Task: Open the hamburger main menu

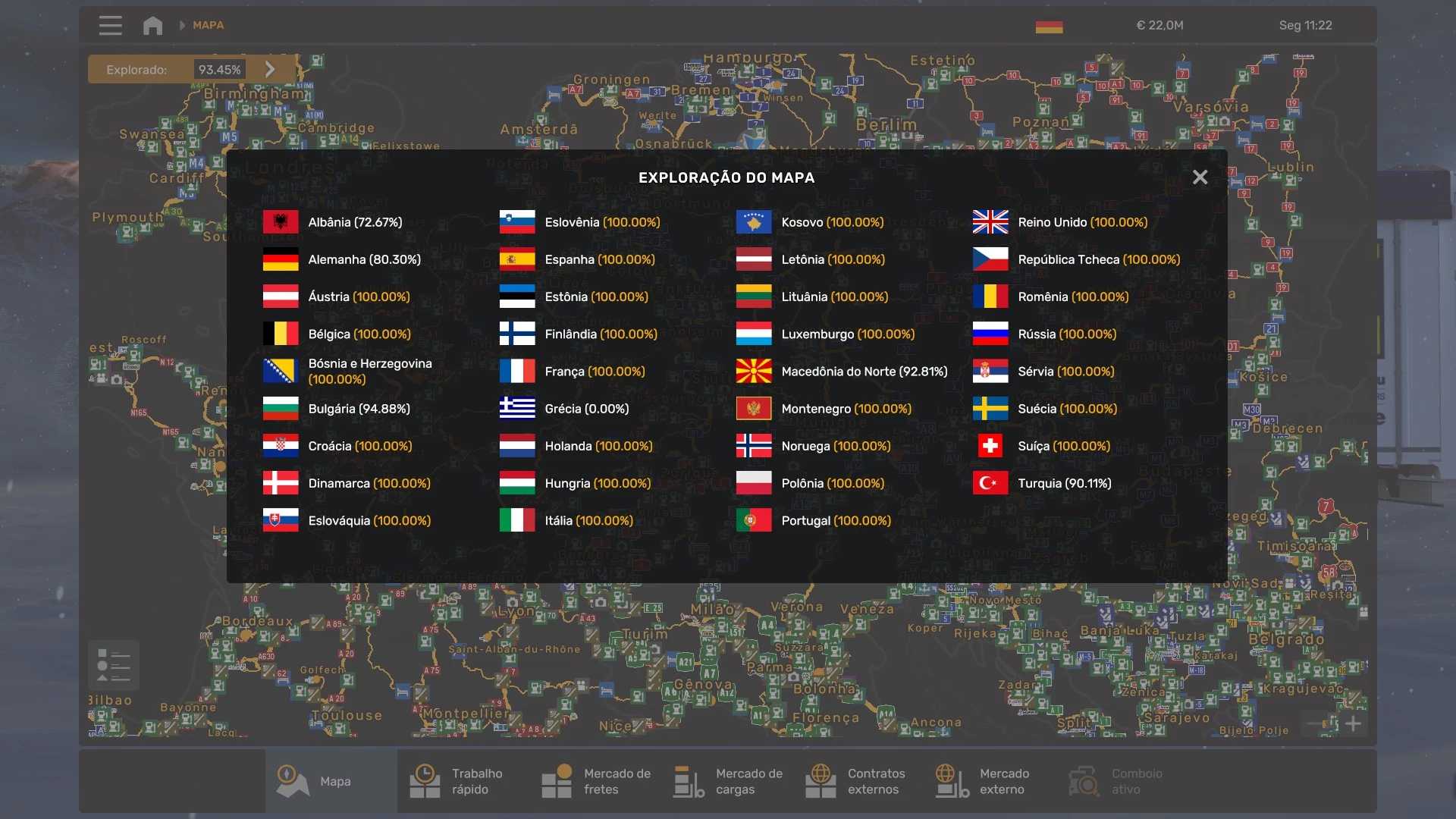Action: click(110, 25)
